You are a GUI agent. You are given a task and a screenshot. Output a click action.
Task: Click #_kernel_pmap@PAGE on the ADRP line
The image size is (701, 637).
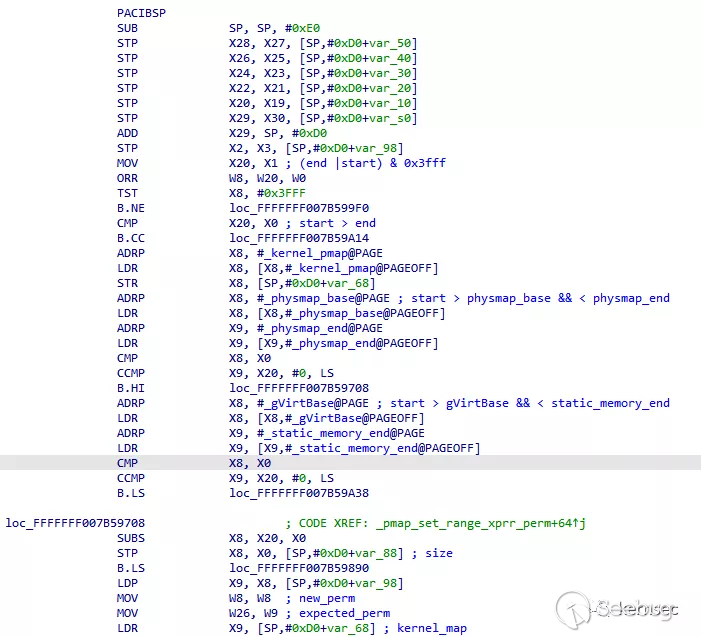click(320, 253)
